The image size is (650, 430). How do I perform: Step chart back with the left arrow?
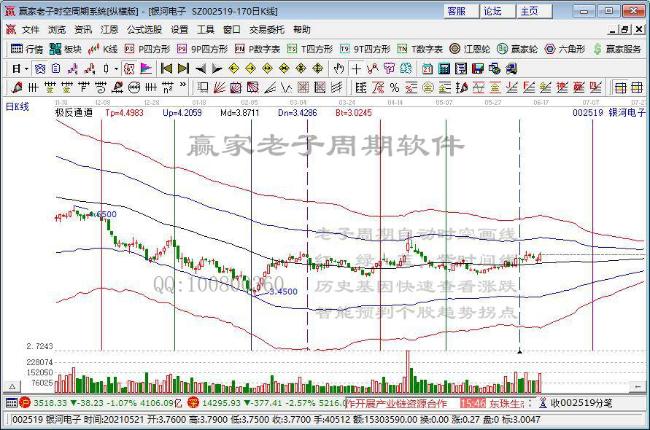coord(200,68)
